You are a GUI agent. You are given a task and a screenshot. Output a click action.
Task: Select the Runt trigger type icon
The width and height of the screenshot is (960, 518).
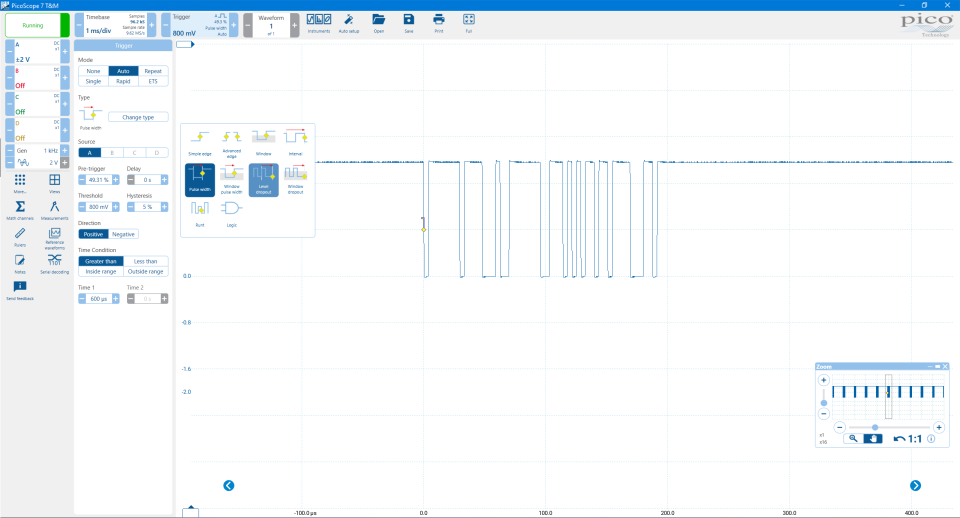pos(200,209)
